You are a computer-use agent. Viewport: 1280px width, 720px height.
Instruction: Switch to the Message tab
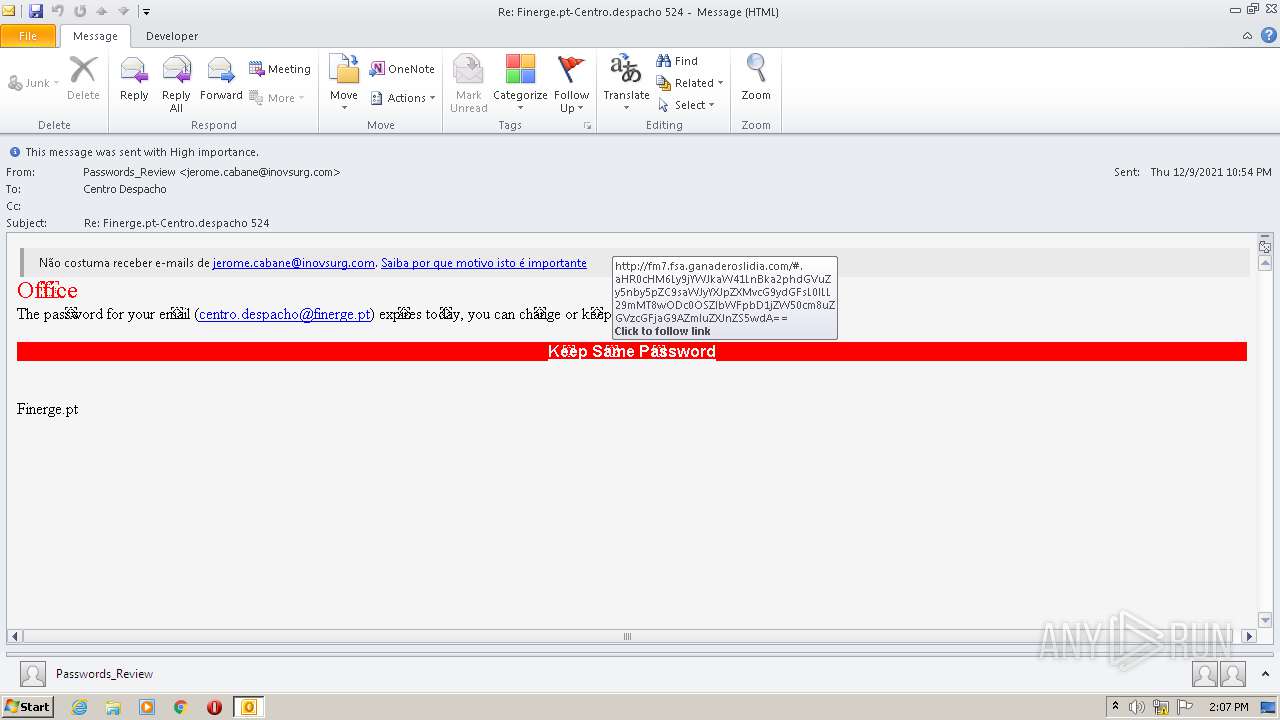pos(95,36)
